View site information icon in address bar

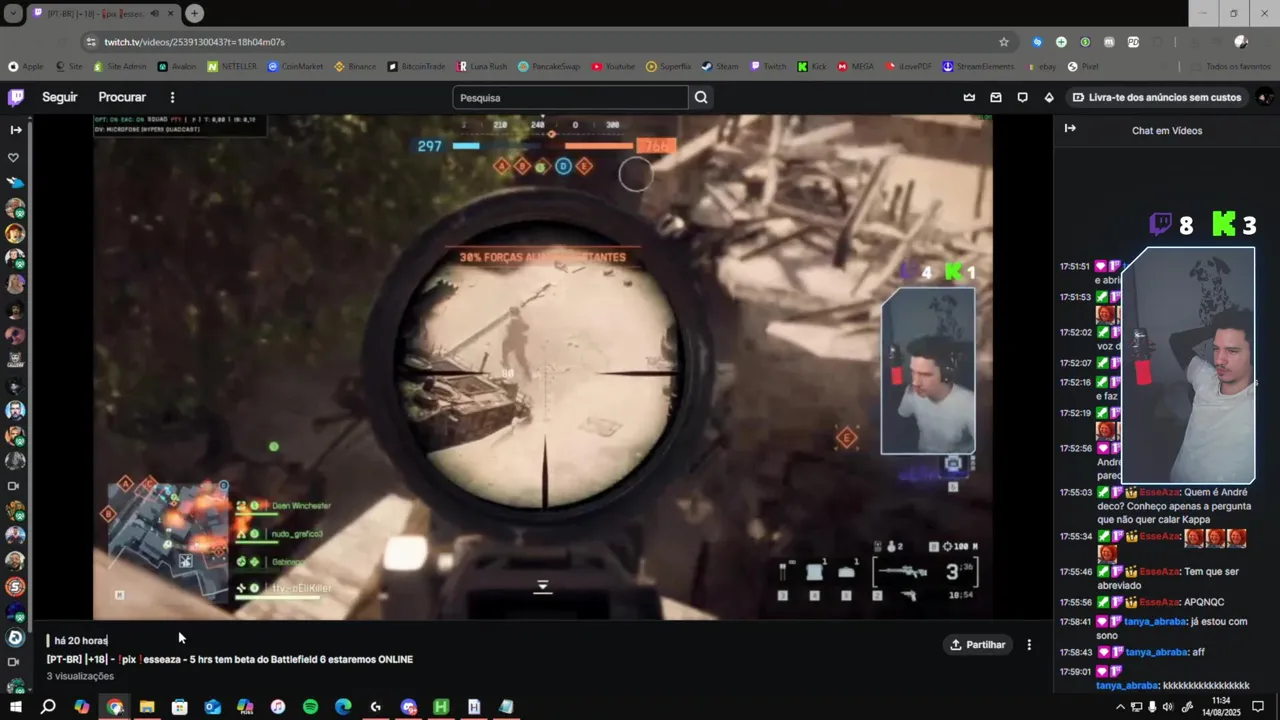point(91,42)
